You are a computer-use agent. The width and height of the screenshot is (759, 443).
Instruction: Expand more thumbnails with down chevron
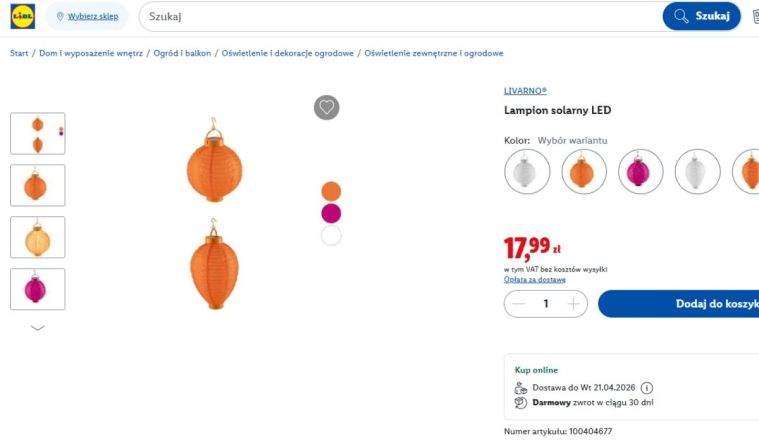pos(38,328)
